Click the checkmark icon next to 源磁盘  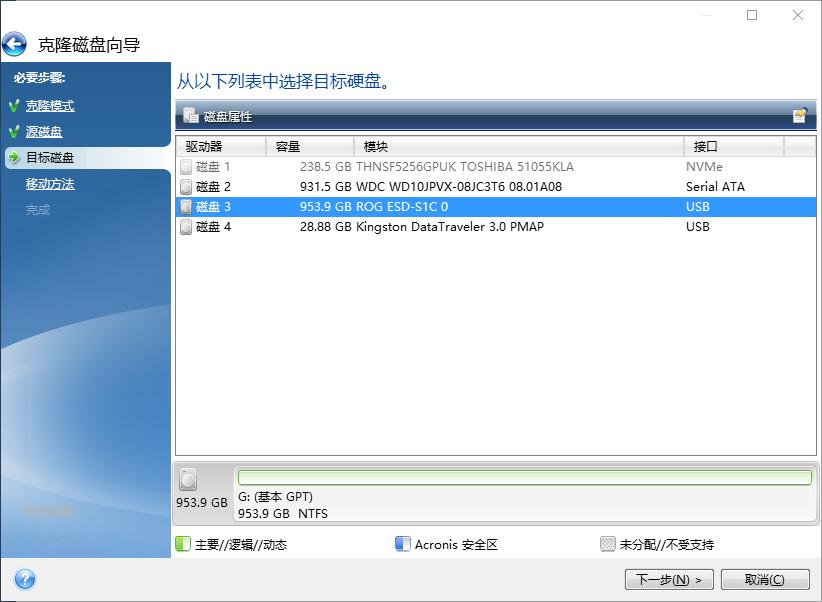pos(11,130)
